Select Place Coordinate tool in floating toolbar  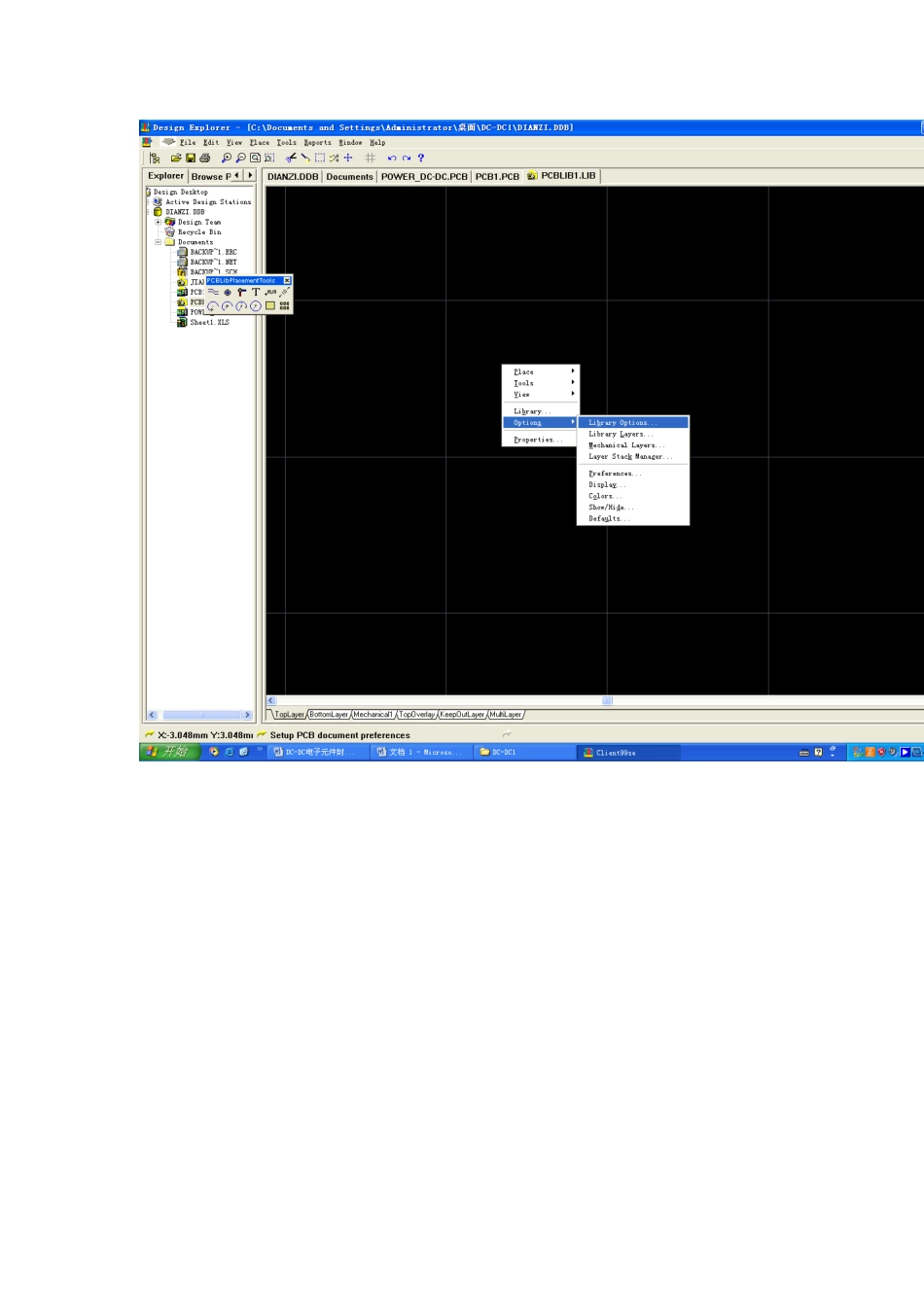coord(270,292)
